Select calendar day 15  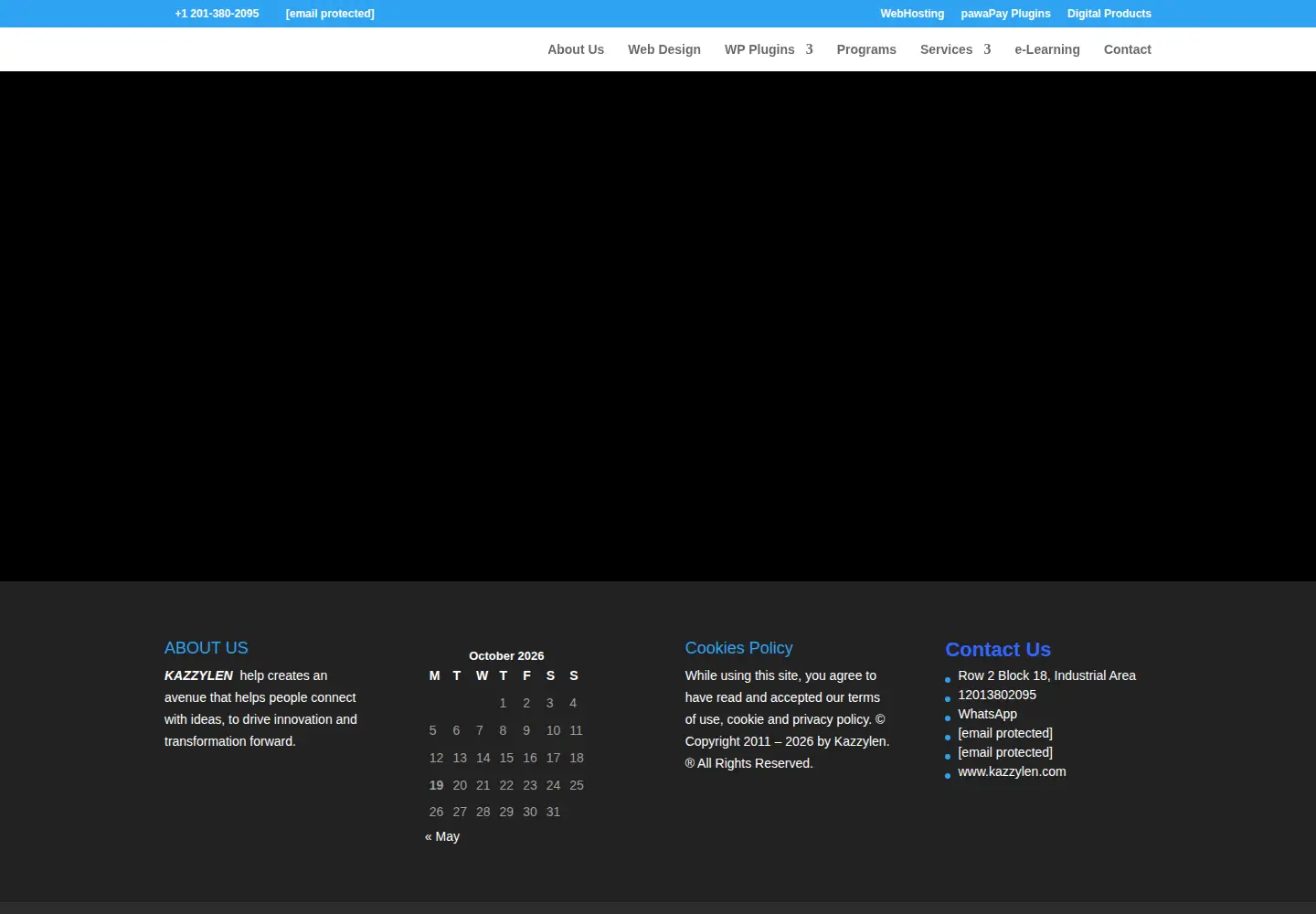pyautogui.click(x=506, y=758)
